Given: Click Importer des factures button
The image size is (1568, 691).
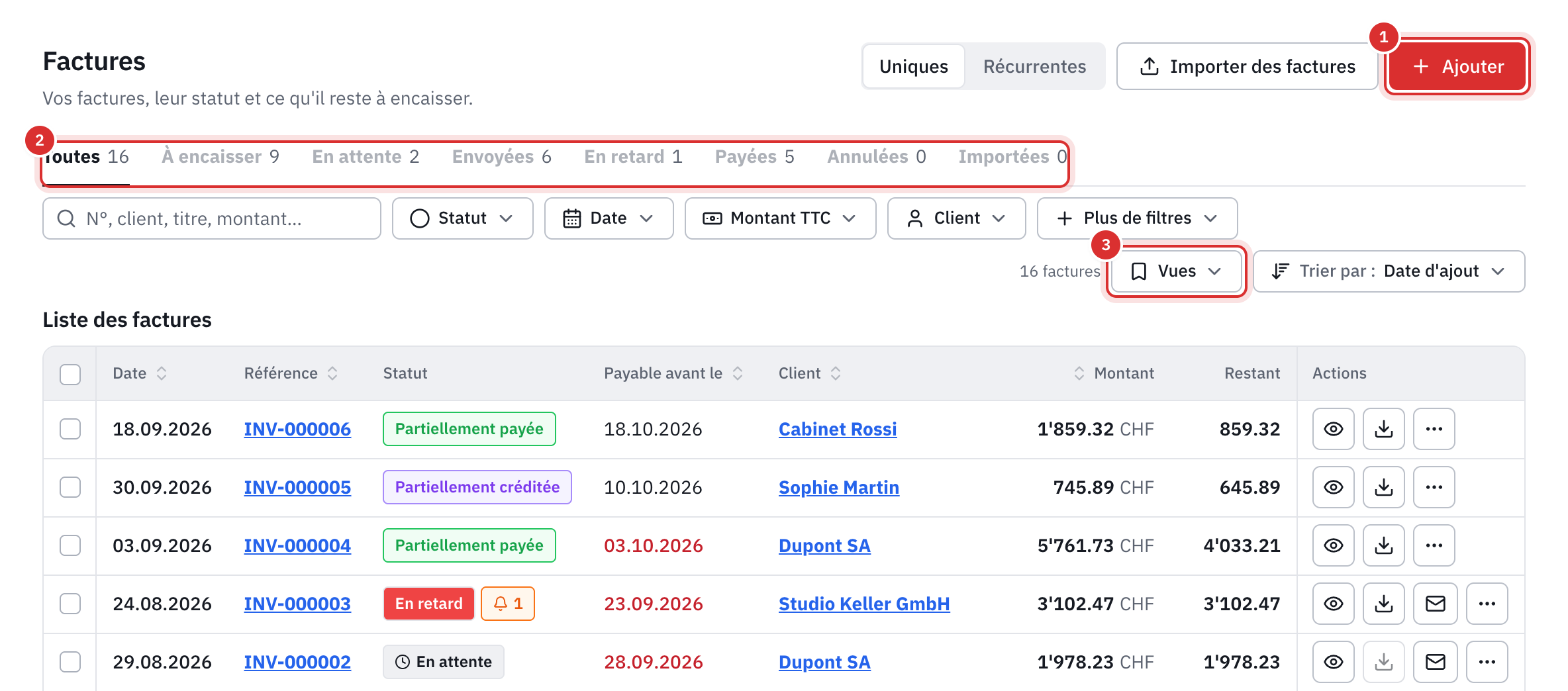Looking at the screenshot, I should (x=1247, y=66).
